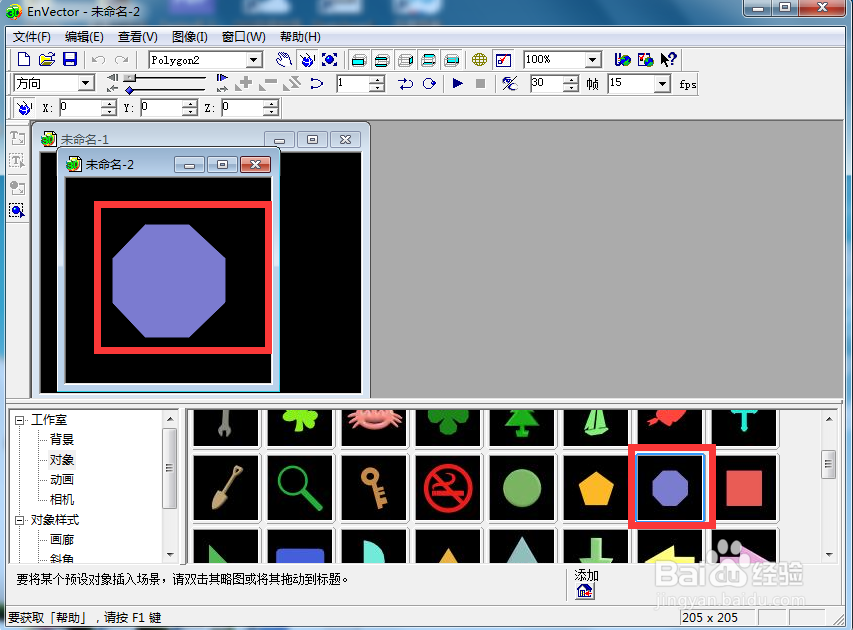This screenshot has height=630, width=853.
Task: Select the red square thumbnail
Action: click(744, 488)
